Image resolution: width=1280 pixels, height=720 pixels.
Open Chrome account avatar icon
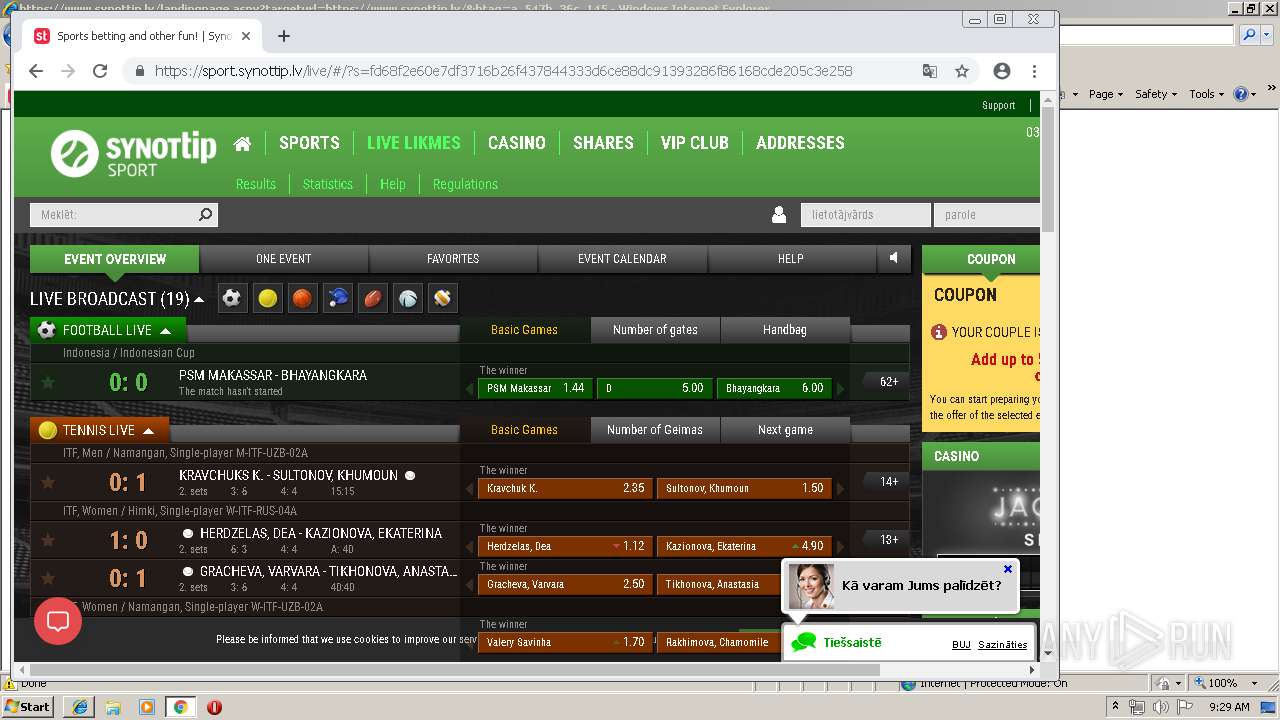click(x=1001, y=71)
